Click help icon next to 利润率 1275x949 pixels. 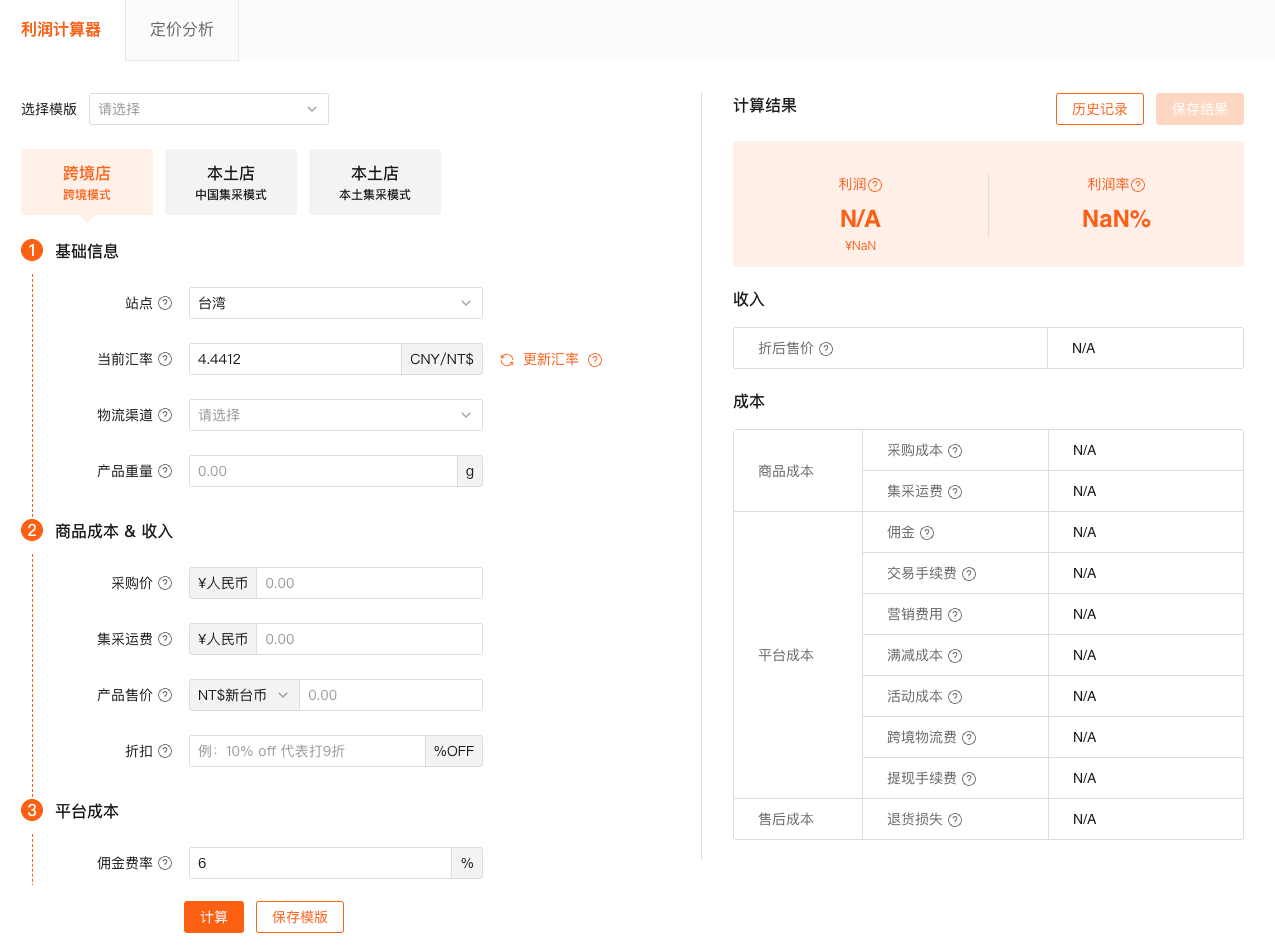1138,185
